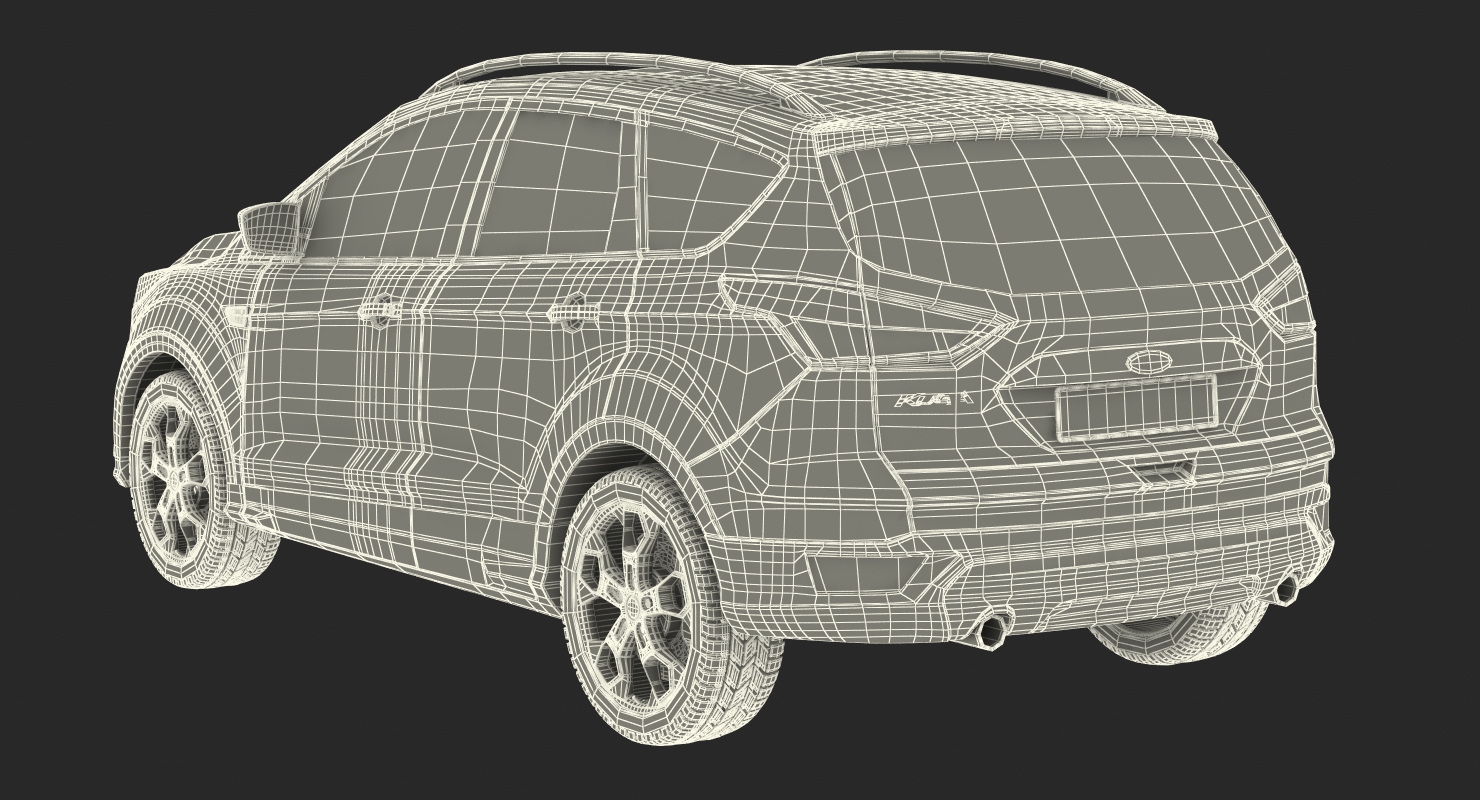Select the front door handle

point(382,309)
